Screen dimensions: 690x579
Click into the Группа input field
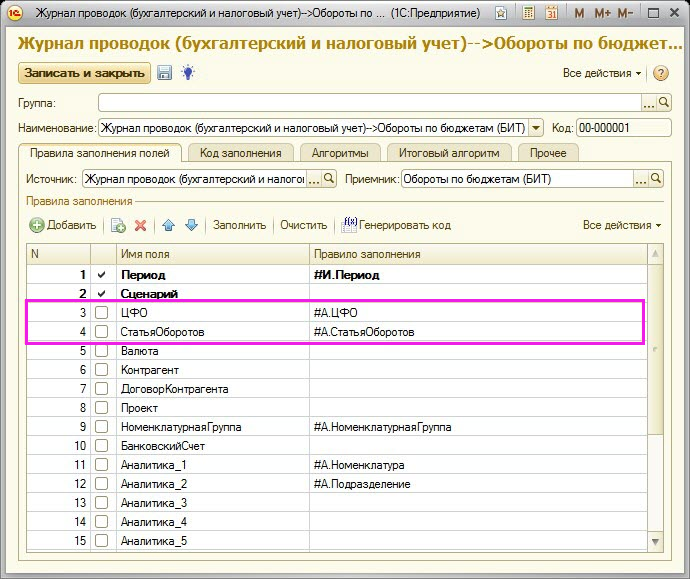(x=368, y=103)
